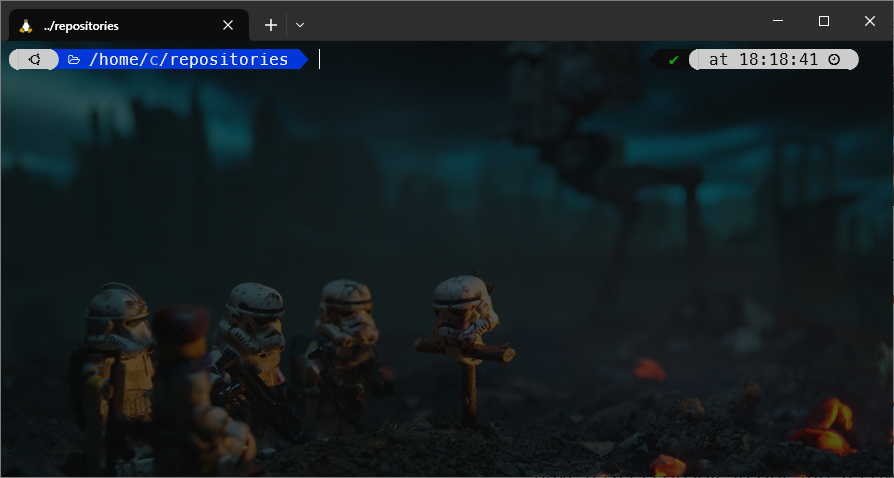Open the new tab profile dropdown
This screenshot has width=894, height=478.
click(x=300, y=25)
